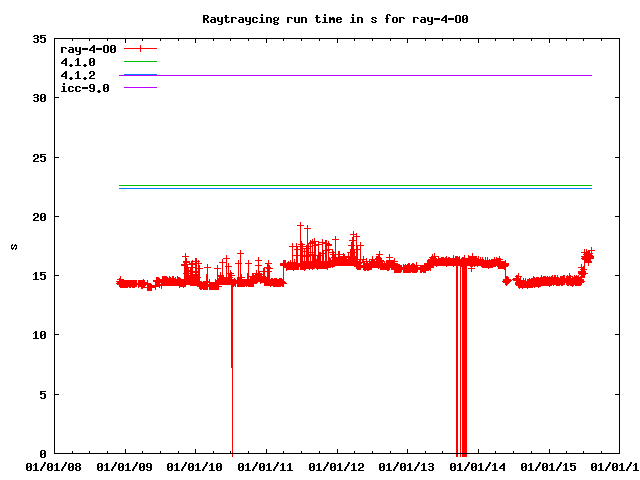640x480 pixels.
Task: Click the thick blue 4.1.2 legend line sample
Action: click(141, 75)
